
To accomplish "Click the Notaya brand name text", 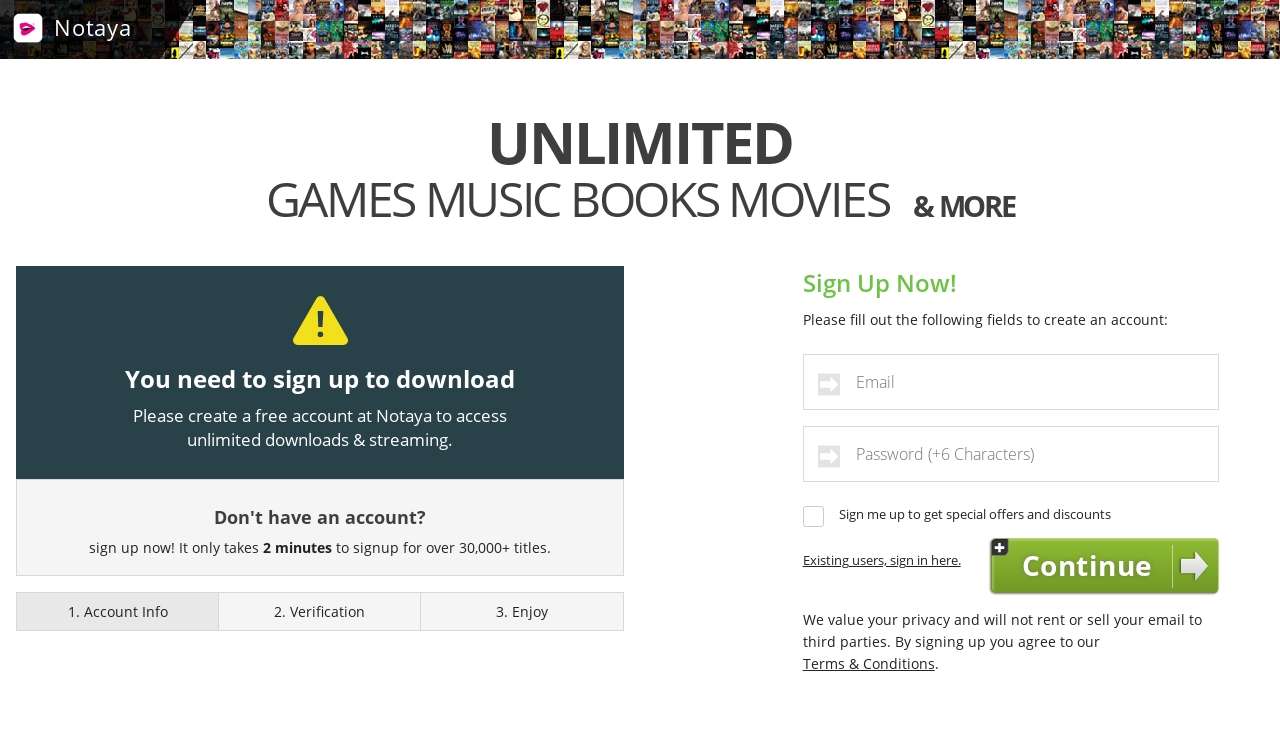I will pyautogui.click(x=93, y=28).
